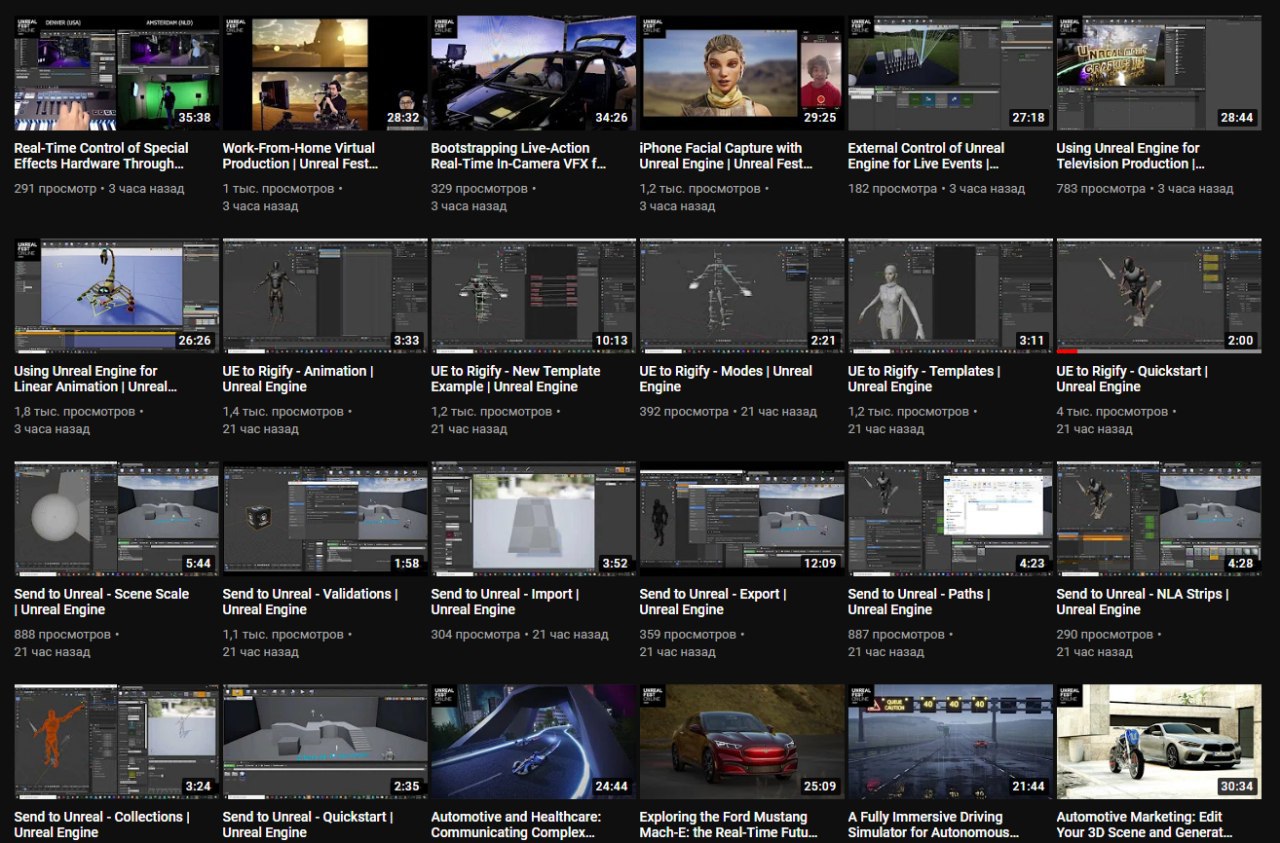
Task: Click title 'UE to Rigify - Templates'
Action: [925, 379]
